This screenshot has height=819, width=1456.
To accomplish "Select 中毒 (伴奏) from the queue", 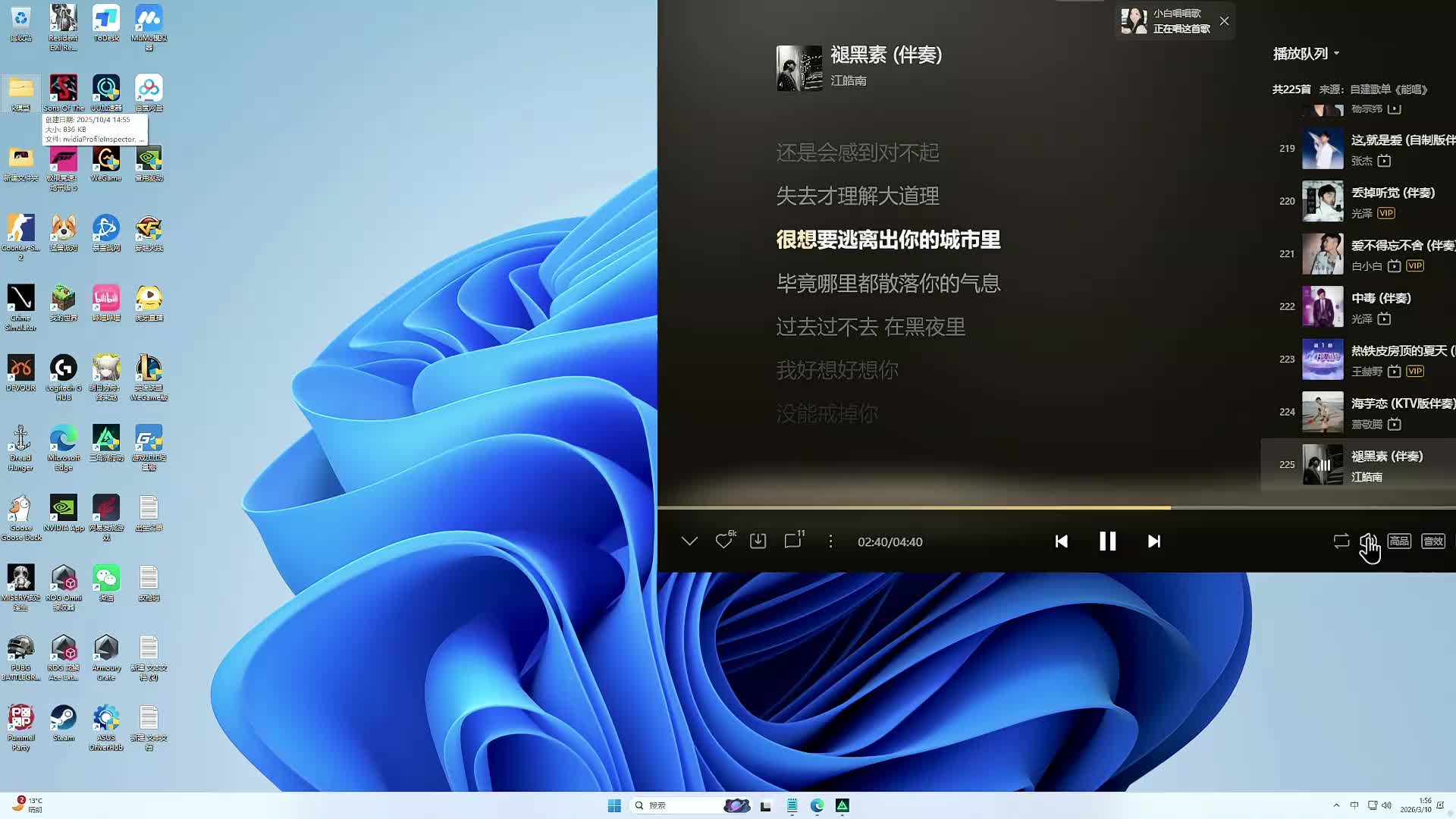I will pyautogui.click(x=1380, y=299).
